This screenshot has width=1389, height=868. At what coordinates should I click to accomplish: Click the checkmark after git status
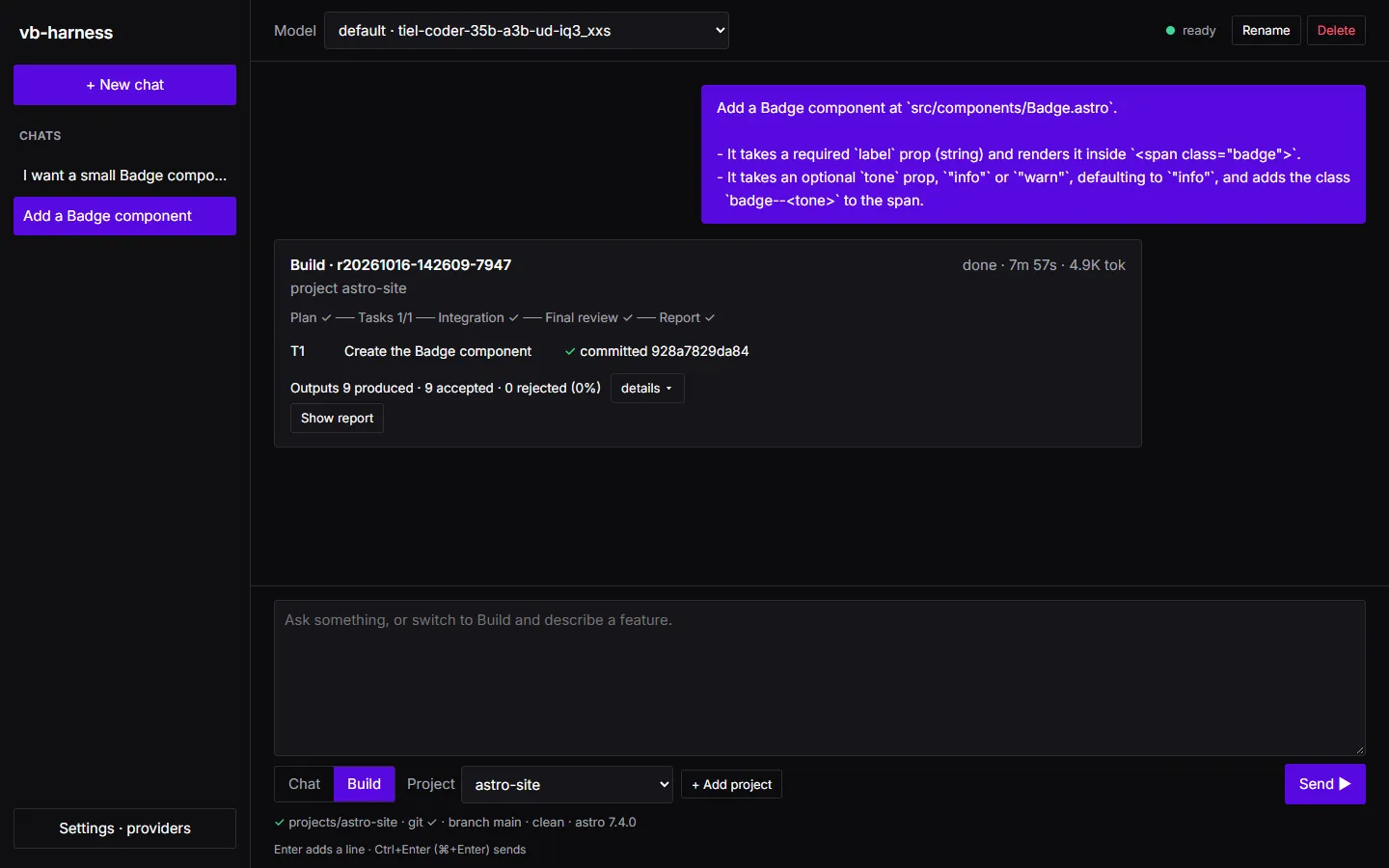[432, 823]
